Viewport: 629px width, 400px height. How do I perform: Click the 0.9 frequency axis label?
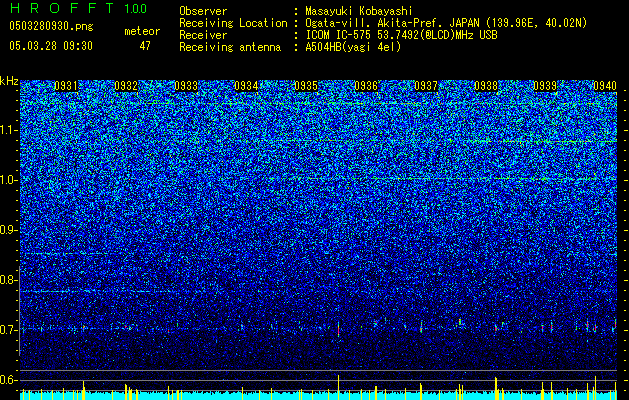click(8, 230)
